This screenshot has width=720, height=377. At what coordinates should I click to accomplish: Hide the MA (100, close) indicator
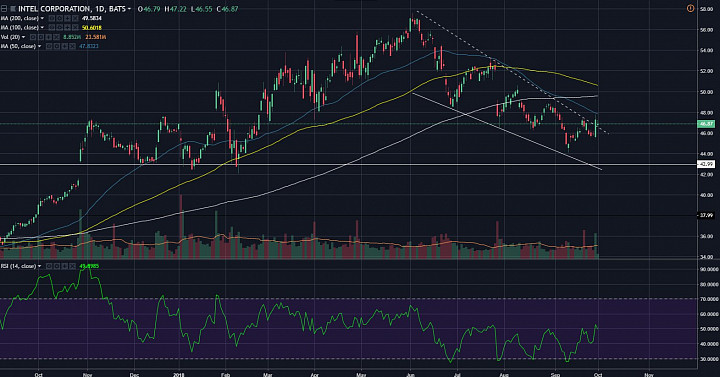[x=52, y=28]
